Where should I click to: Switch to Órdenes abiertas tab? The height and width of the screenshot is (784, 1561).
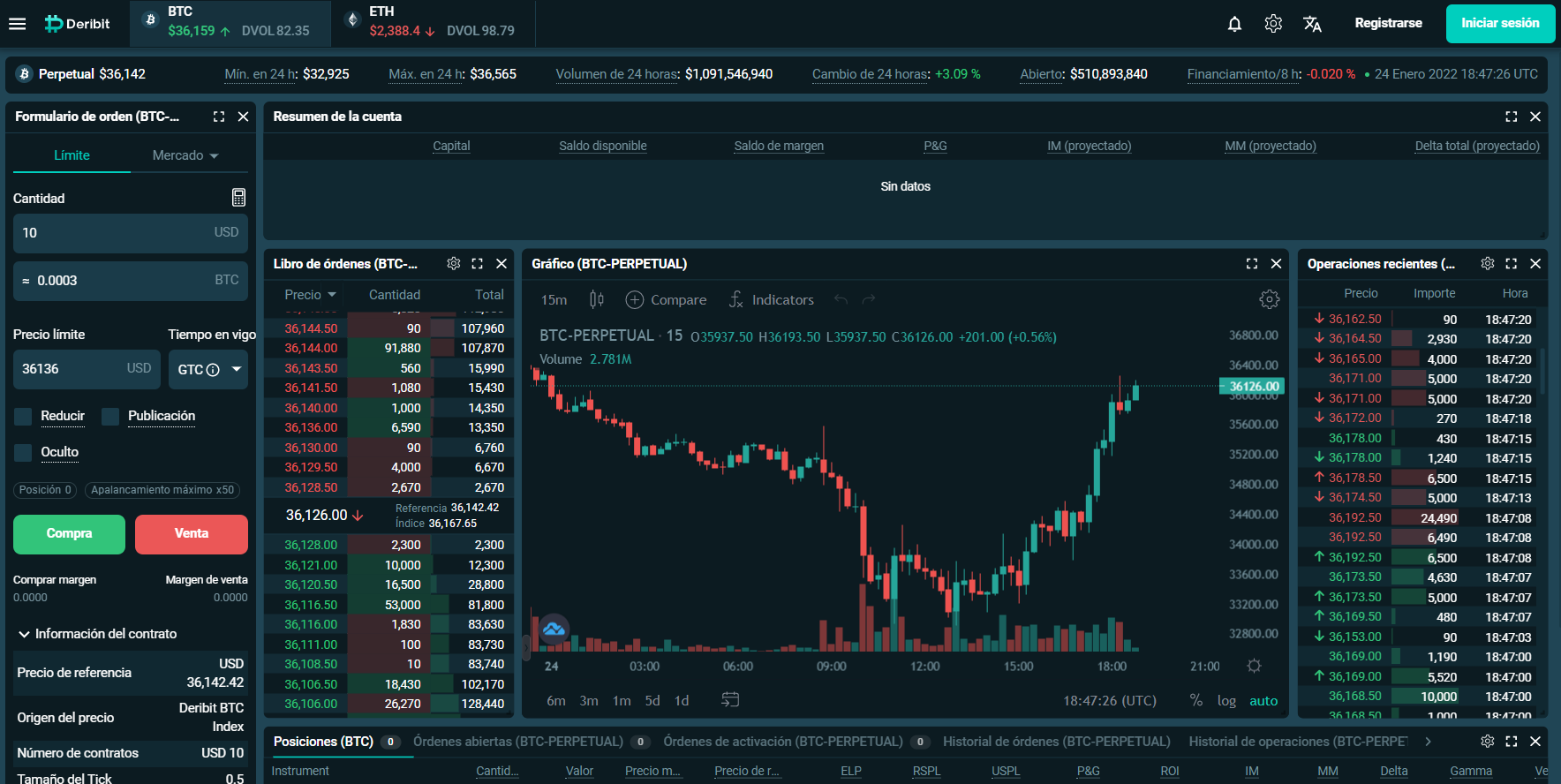(x=518, y=742)
